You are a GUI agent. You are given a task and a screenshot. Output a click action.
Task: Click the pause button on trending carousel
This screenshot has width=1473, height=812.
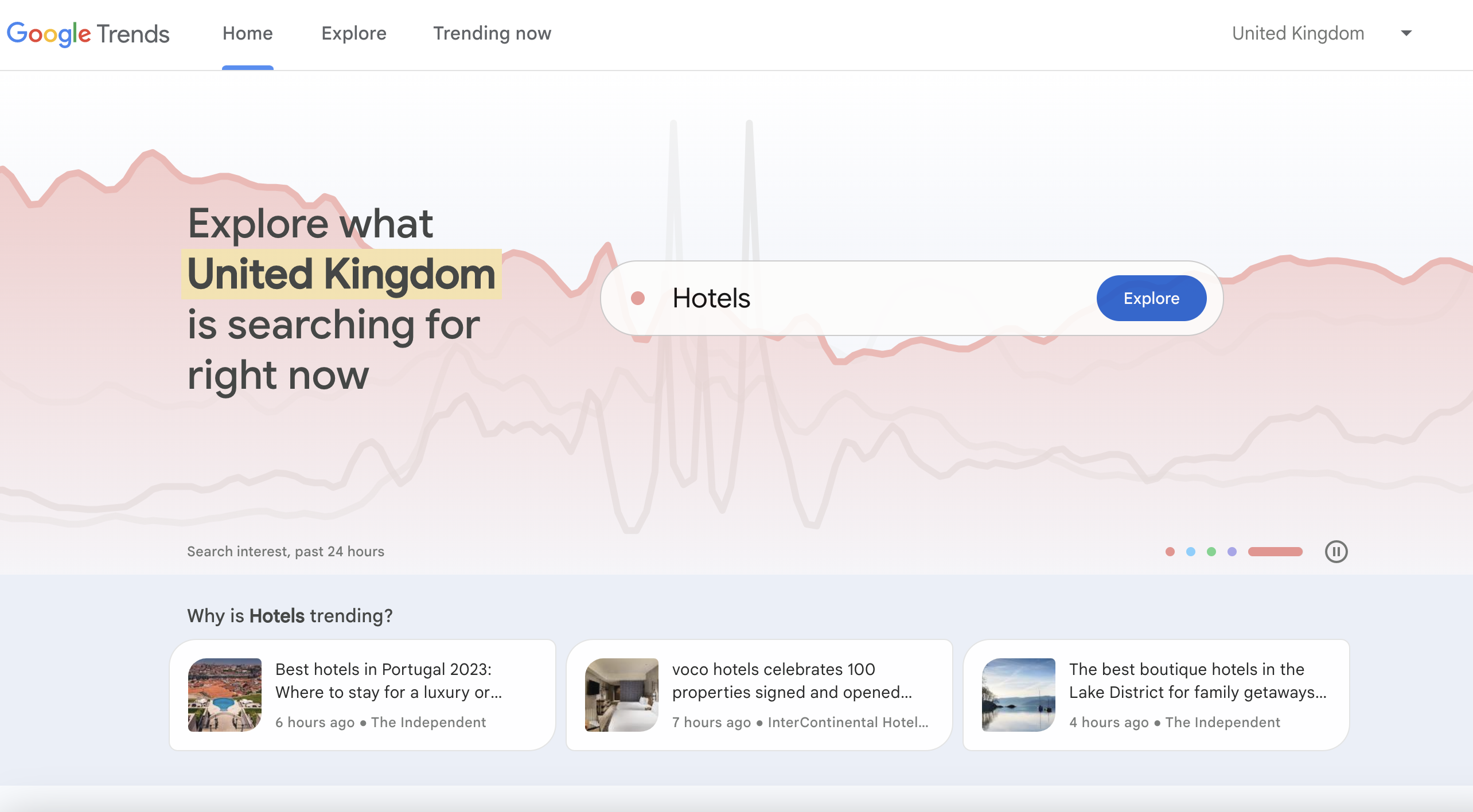pos(1336,551)
